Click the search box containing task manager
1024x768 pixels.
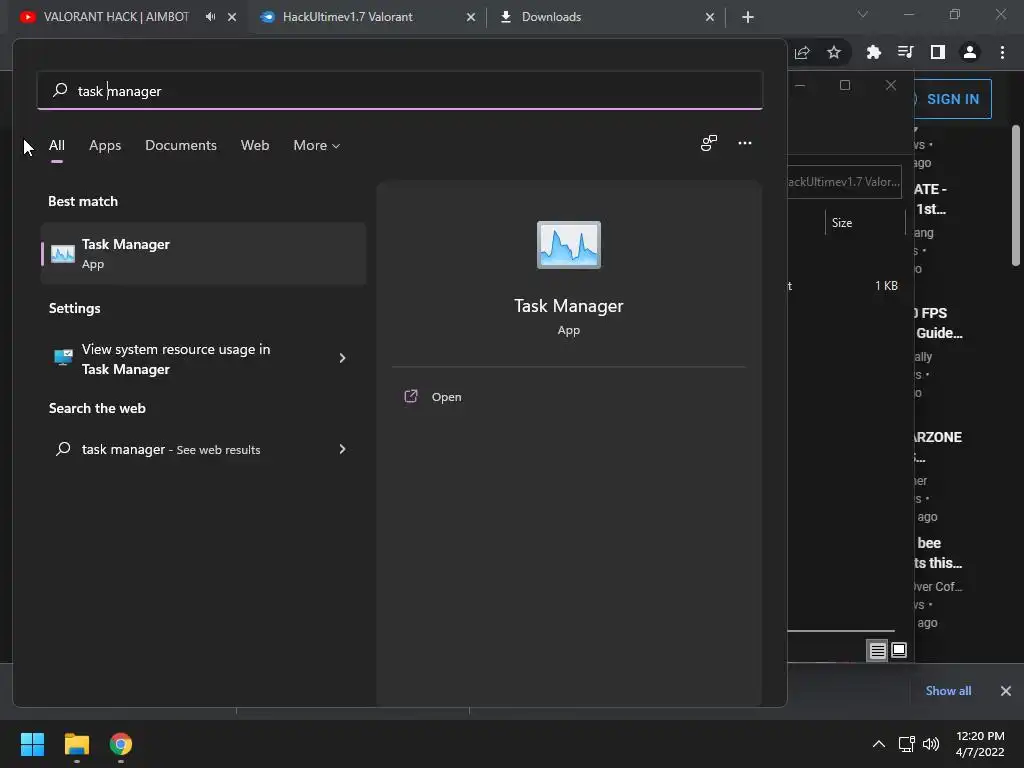[x=400, y=91]
